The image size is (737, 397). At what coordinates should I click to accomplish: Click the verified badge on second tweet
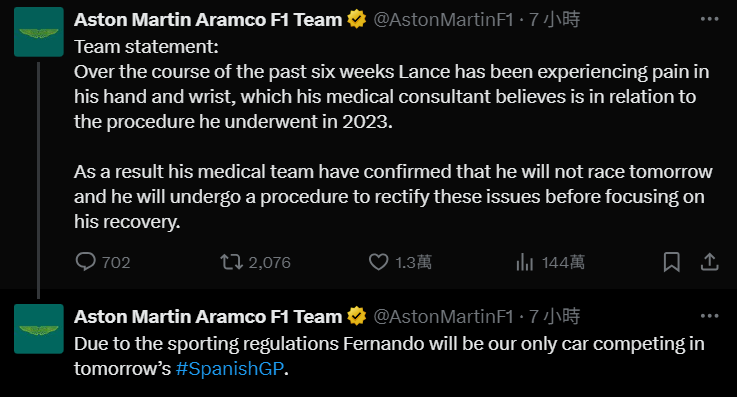click(x=357, y=316)
